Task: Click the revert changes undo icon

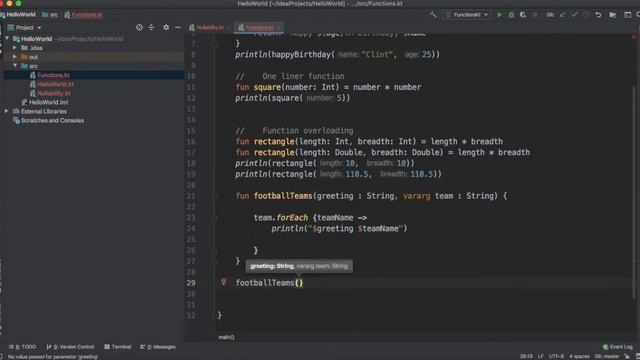Action: click(x=598, y=15)
